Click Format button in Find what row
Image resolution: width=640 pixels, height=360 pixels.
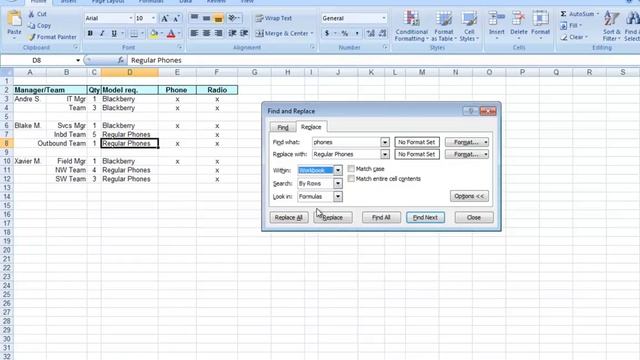coord(467,142)
